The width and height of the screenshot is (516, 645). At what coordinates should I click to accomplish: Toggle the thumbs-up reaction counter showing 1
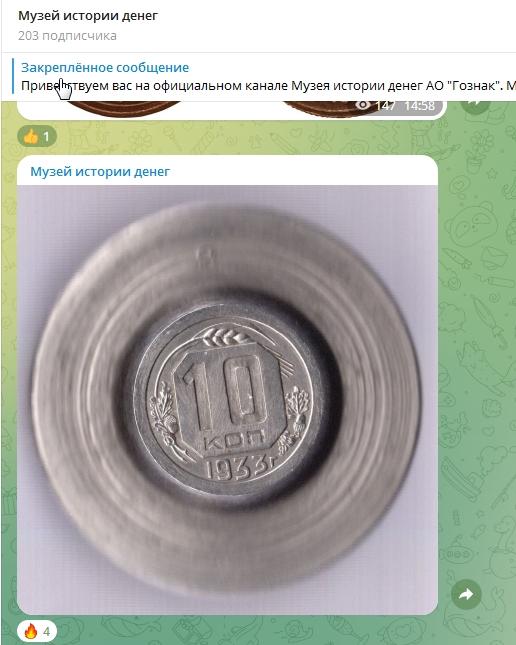[37, 136]
